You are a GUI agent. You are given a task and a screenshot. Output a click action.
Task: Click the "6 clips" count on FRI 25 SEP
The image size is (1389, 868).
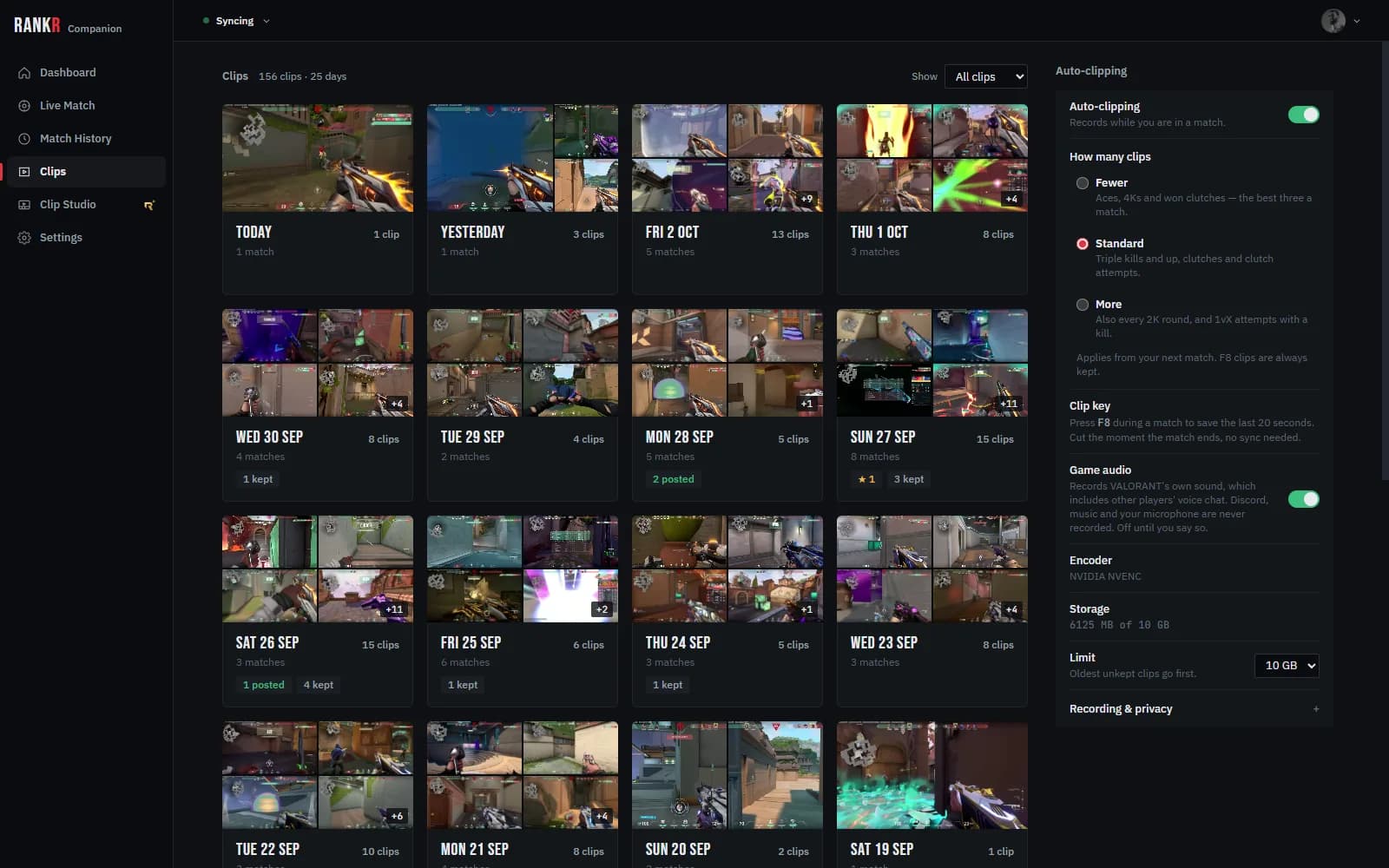pyautogui.click(x=589, y=645)
